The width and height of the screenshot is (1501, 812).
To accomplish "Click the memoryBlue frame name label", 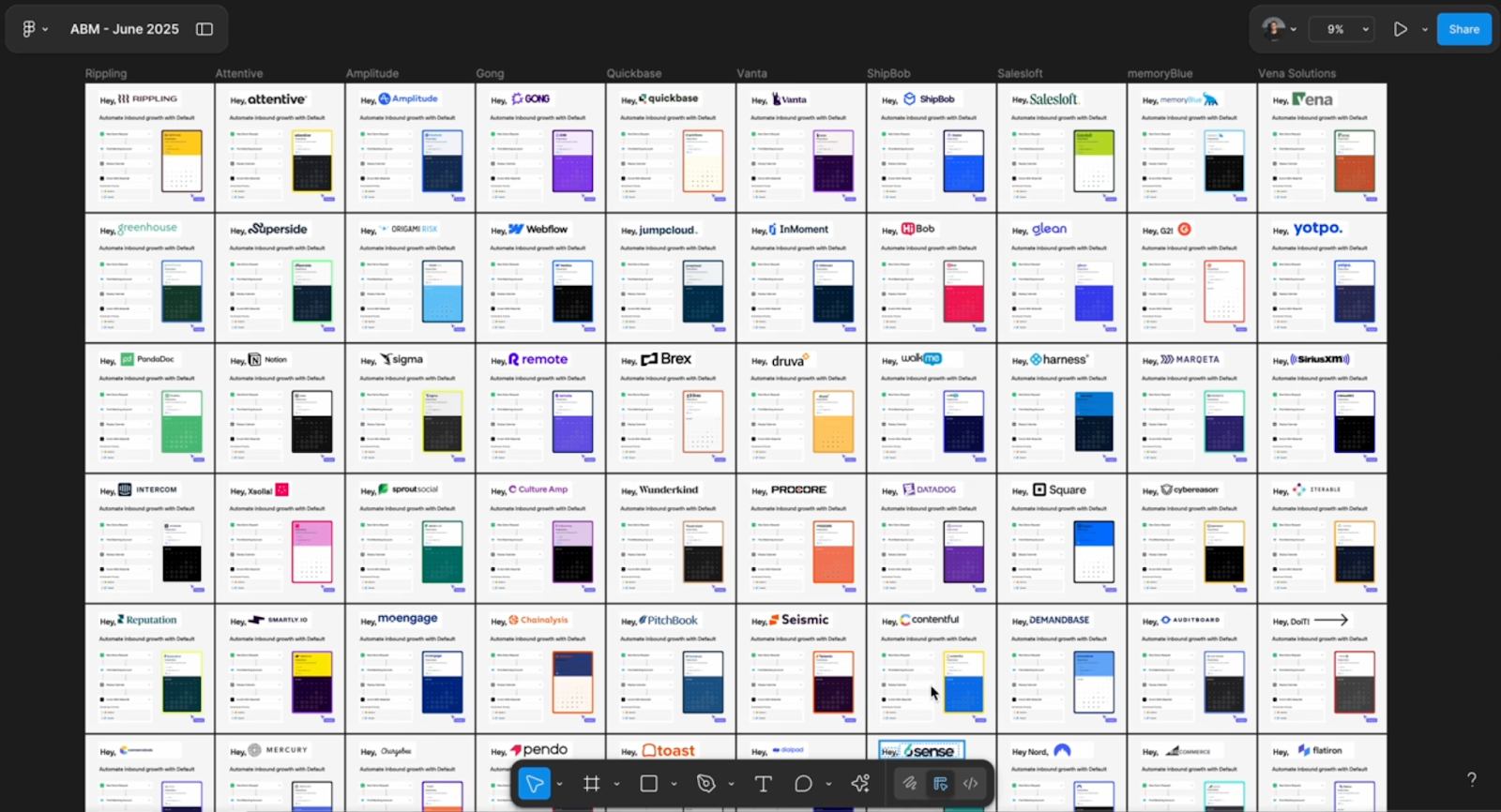I will click(1160, 73).
